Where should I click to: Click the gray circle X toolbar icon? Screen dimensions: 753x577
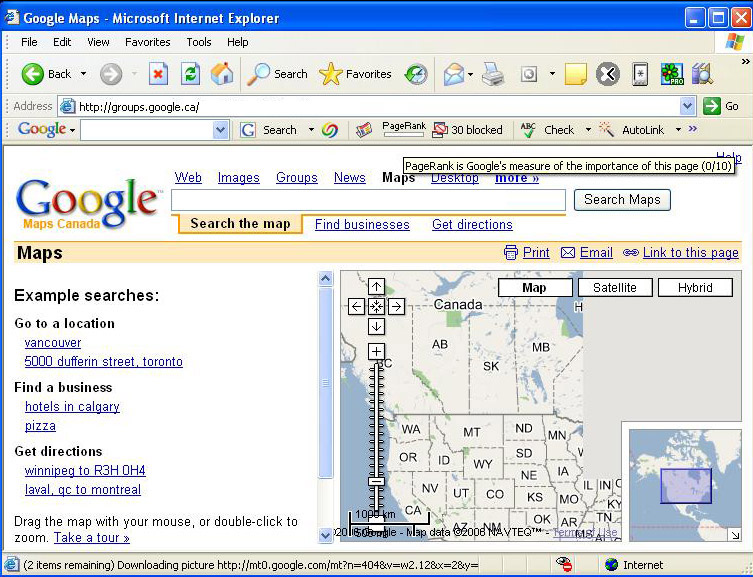pyautogui.click(x=607, y=74)
